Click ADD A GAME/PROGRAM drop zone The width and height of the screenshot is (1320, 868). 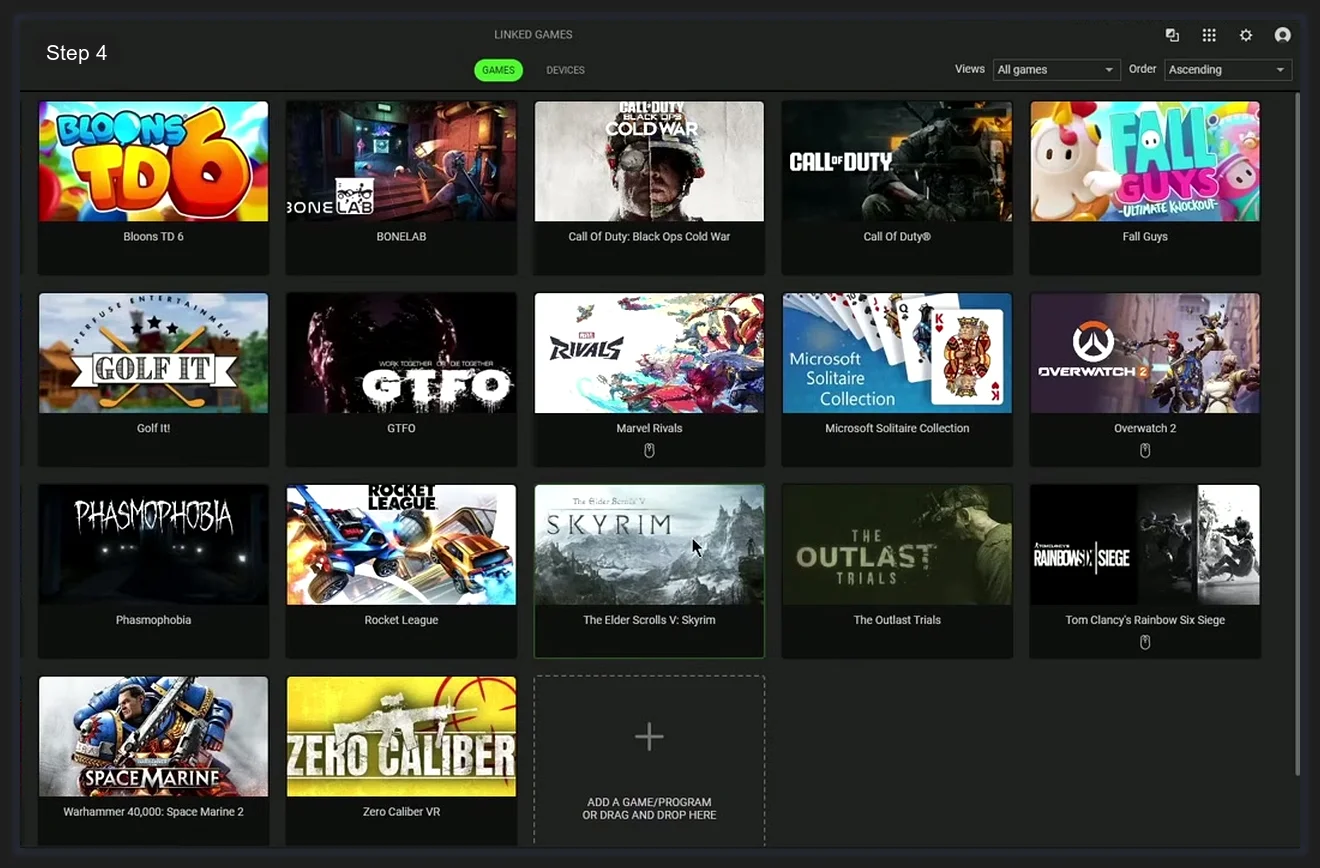(649, 808)
